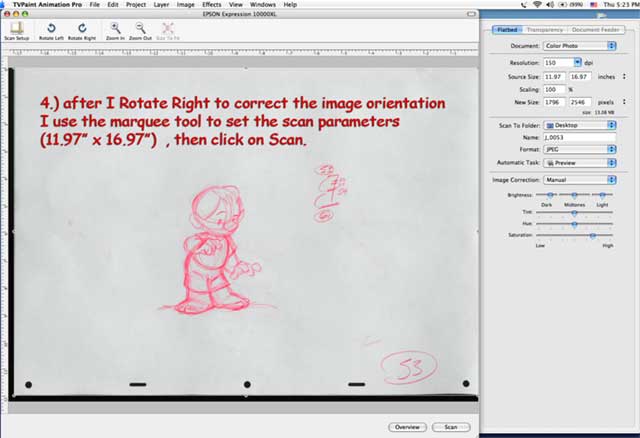Adjust the Tint slider
The image size is (640, 438).
click(574, 212)
